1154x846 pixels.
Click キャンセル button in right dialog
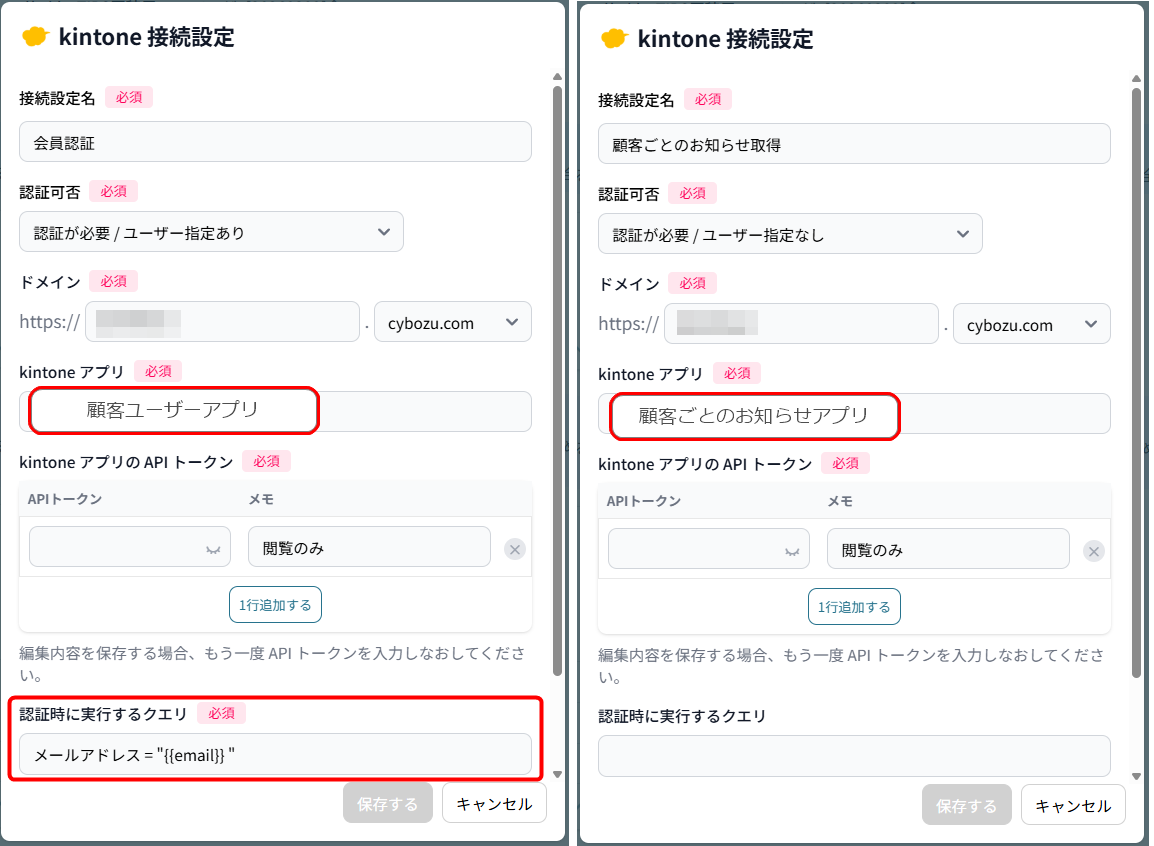click(1074, 806)
